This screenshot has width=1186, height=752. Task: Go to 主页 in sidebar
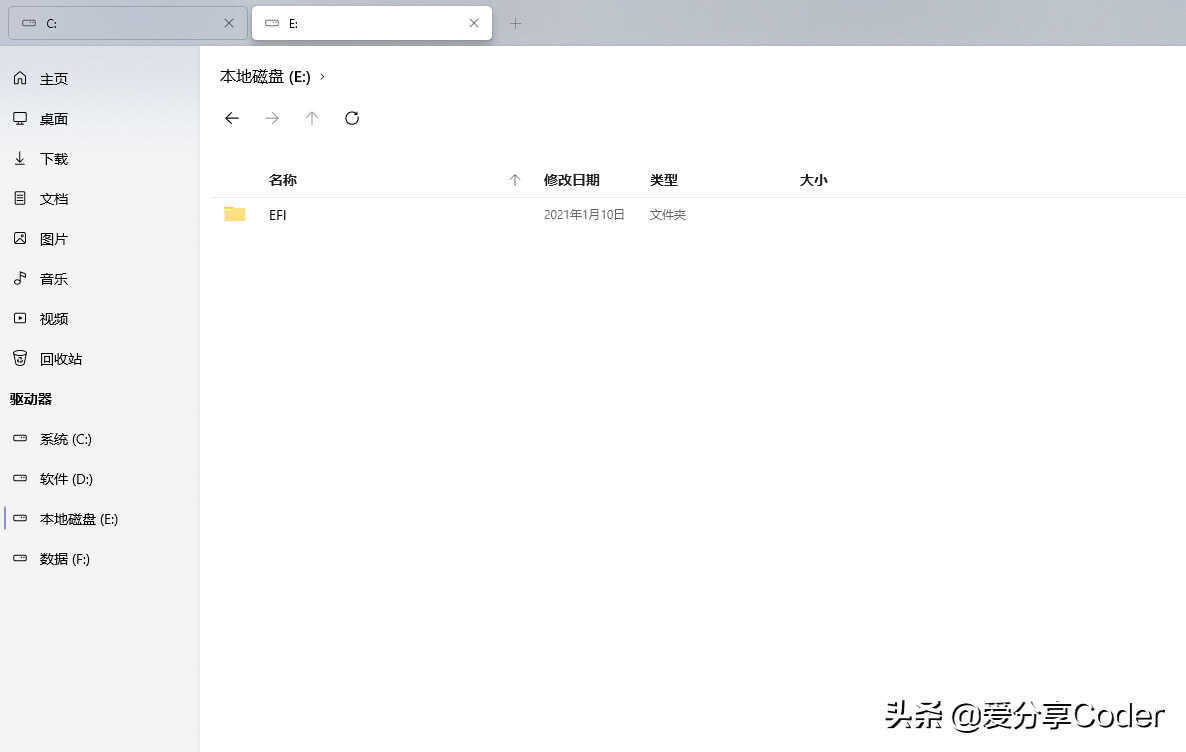[54, 79]
